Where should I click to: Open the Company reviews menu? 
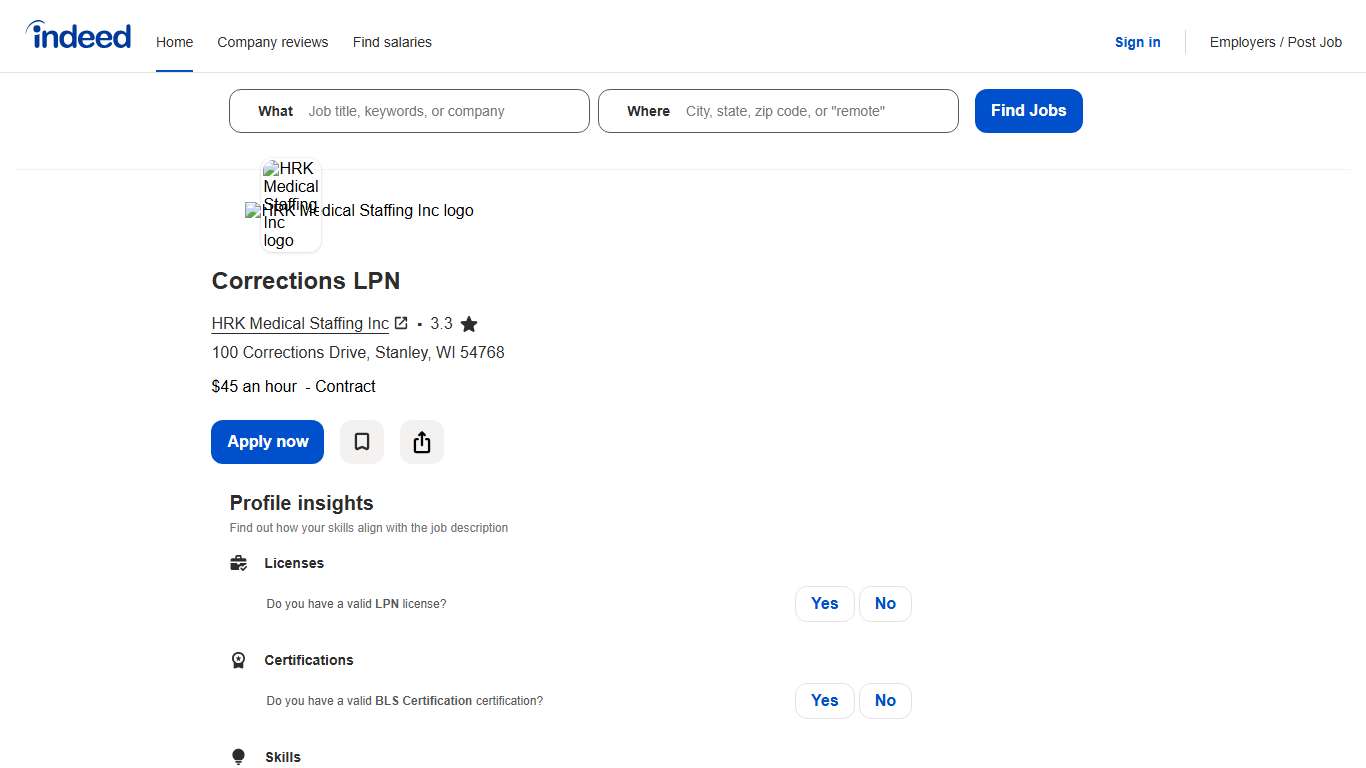272,42
